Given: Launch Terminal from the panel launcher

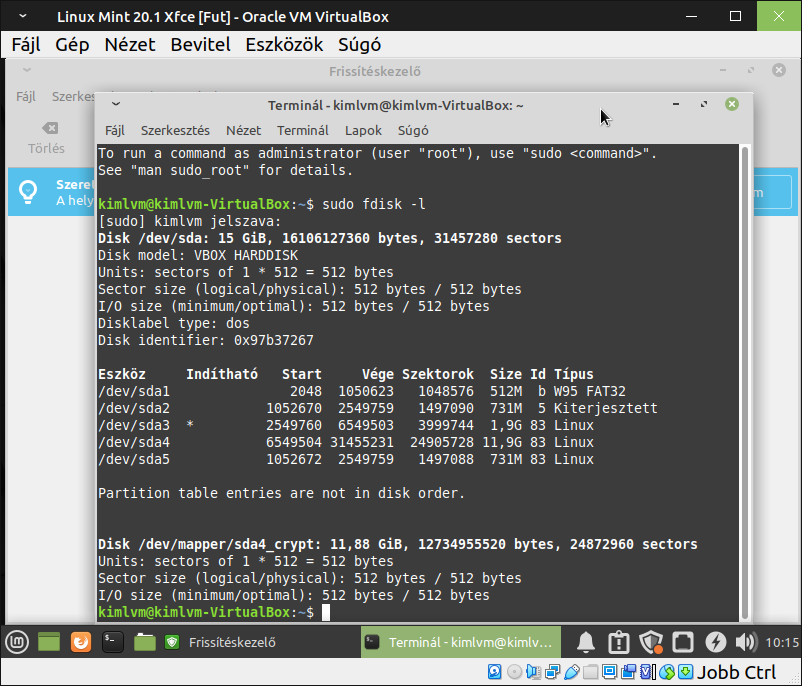Looking at the screenshot, I should 113,641.
